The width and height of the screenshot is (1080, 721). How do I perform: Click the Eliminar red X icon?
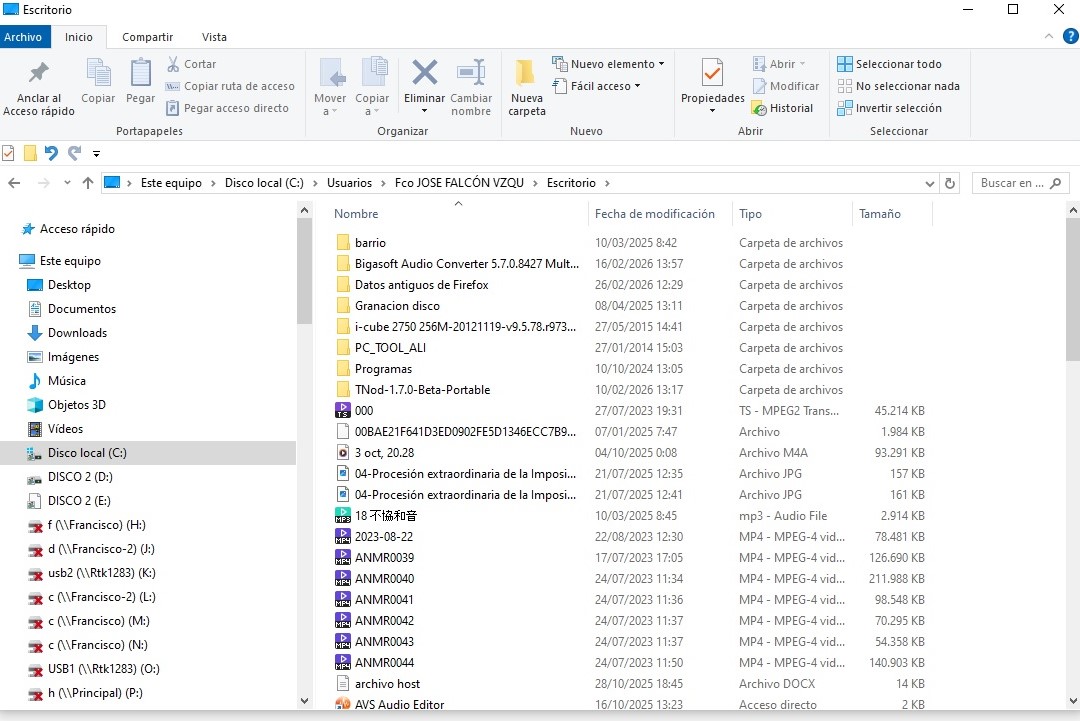pos(424,72)
